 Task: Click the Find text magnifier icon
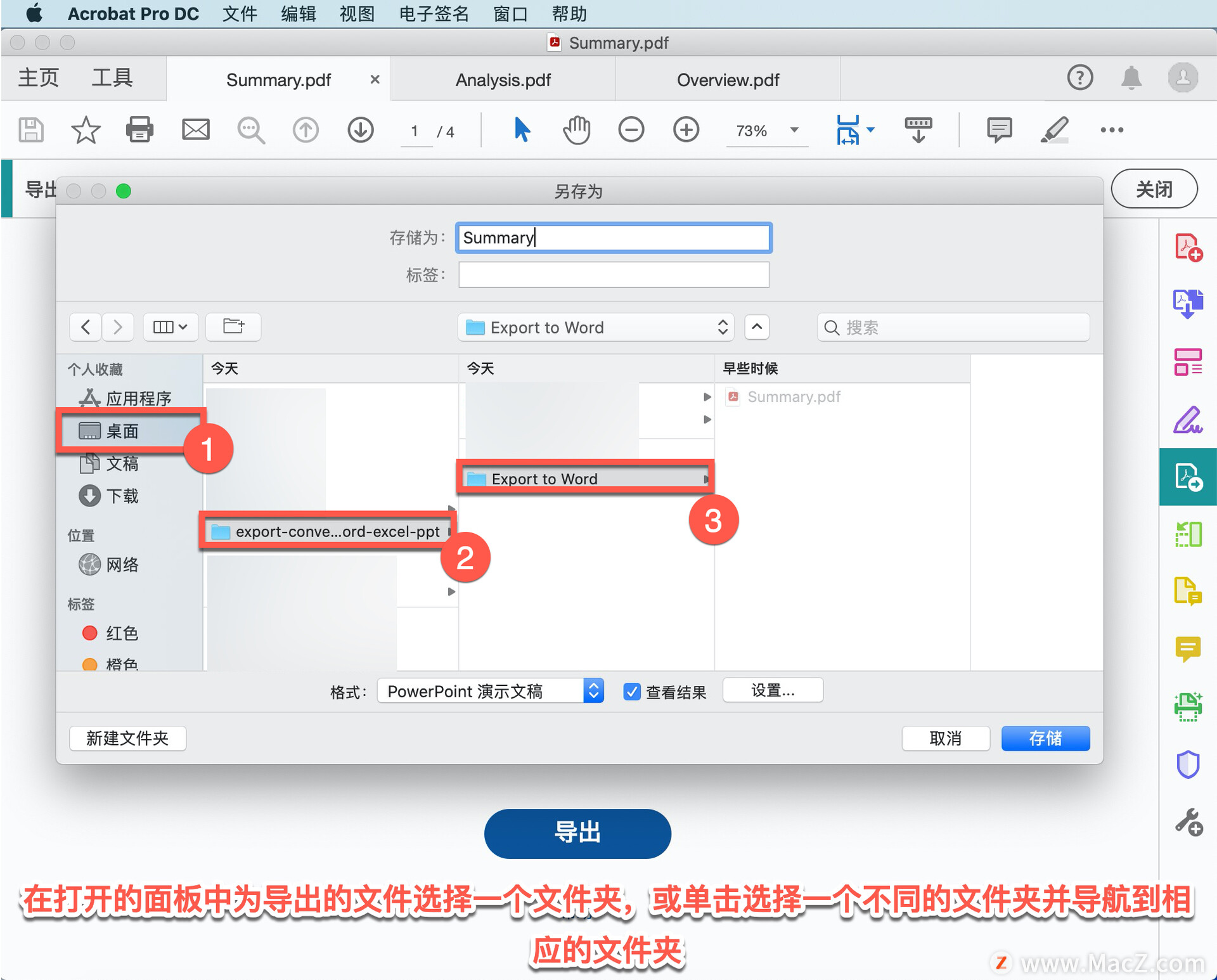[251, 130]
